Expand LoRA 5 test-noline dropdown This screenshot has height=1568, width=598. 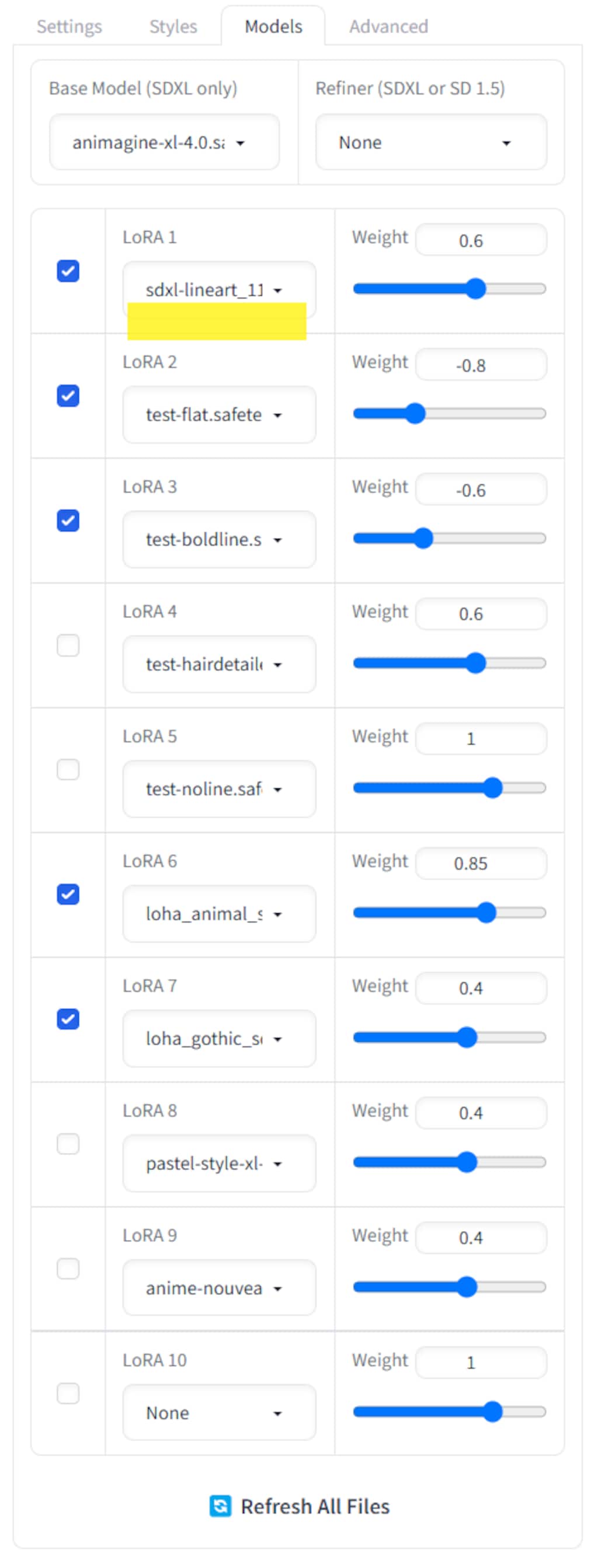pyautogui.click(x=218, y=789)
